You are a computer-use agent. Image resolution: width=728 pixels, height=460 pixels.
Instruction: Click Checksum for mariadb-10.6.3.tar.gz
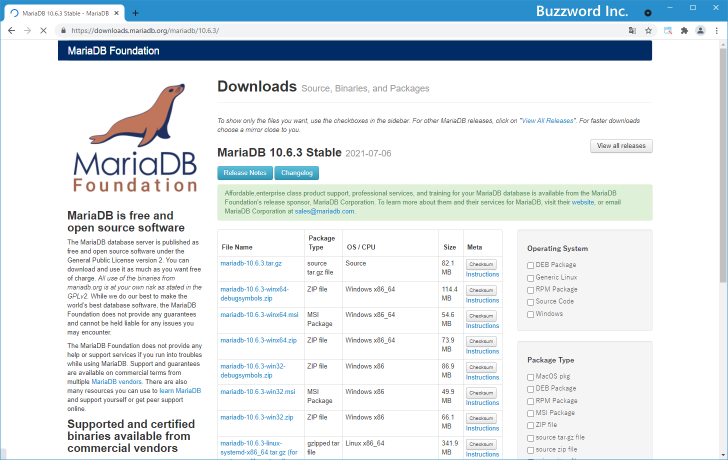(x=480, y=263)
